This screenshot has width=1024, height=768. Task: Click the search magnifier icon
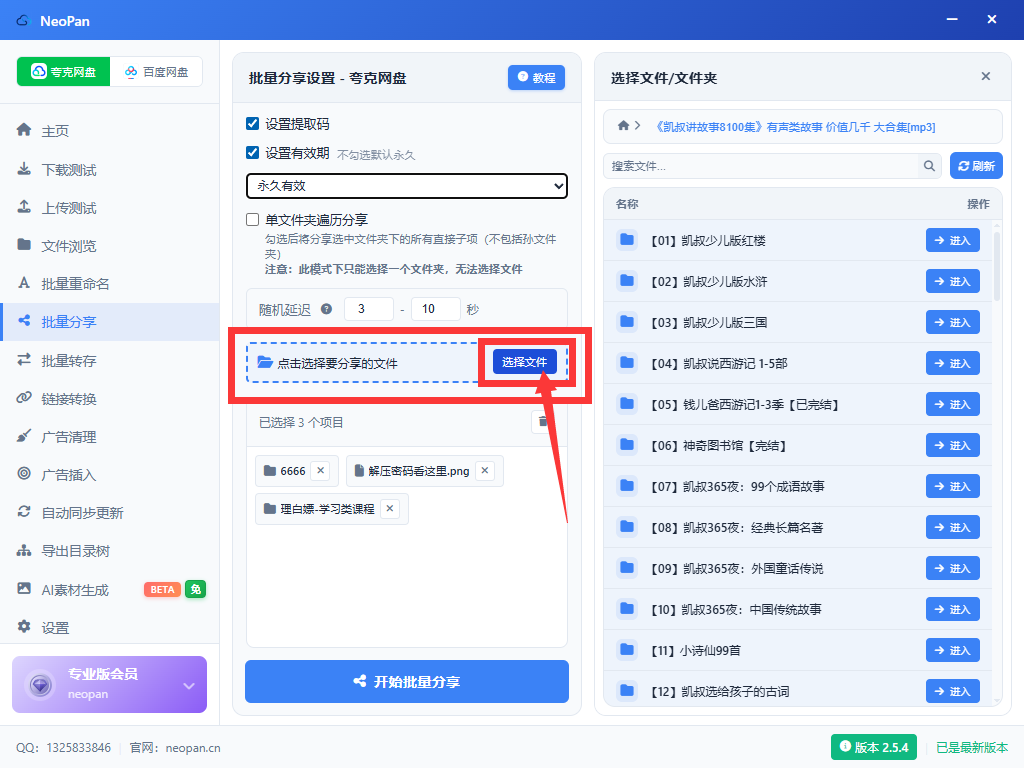point(929,166)
